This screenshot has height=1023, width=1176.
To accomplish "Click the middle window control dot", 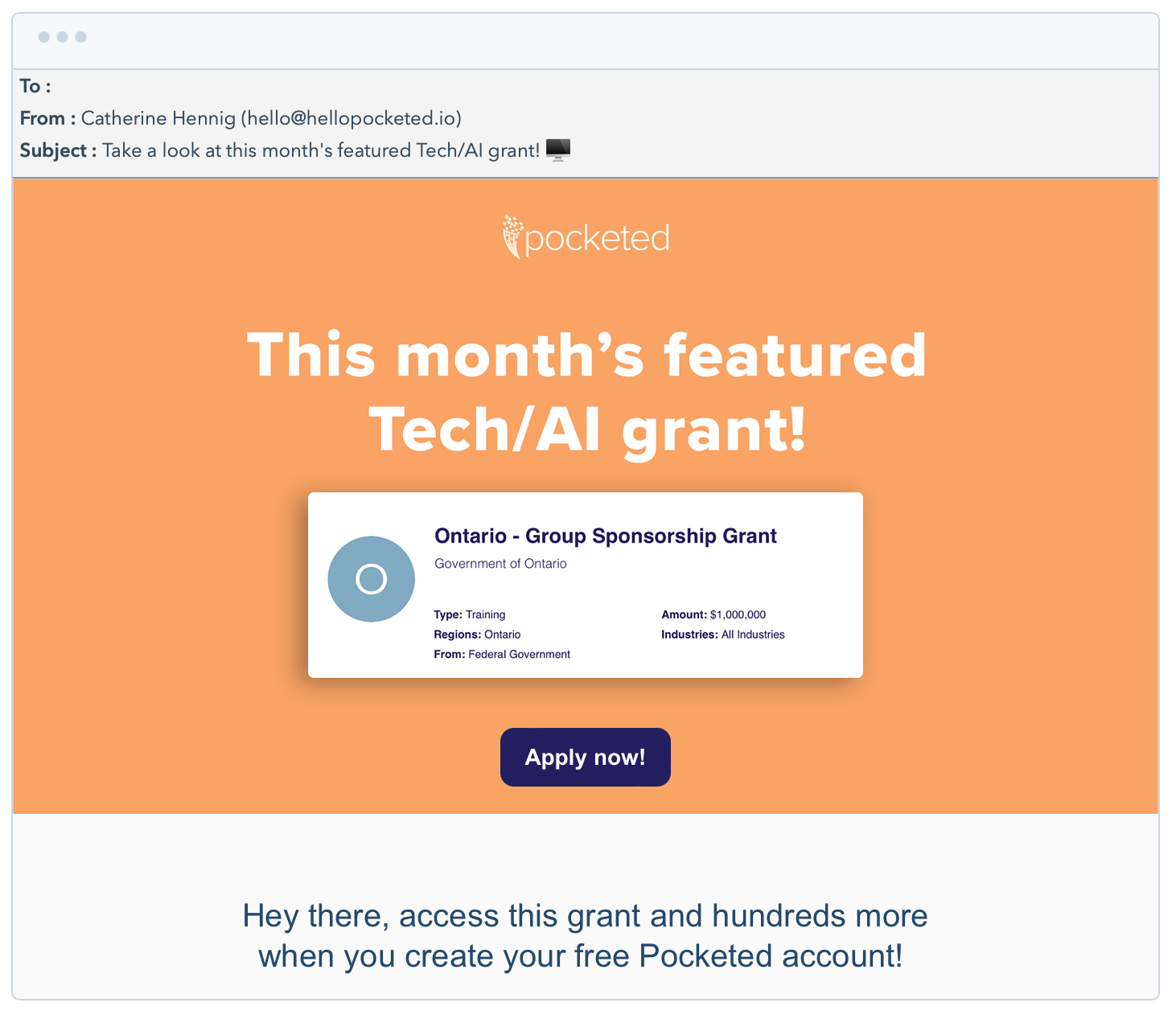I will [x=63, y=37].
